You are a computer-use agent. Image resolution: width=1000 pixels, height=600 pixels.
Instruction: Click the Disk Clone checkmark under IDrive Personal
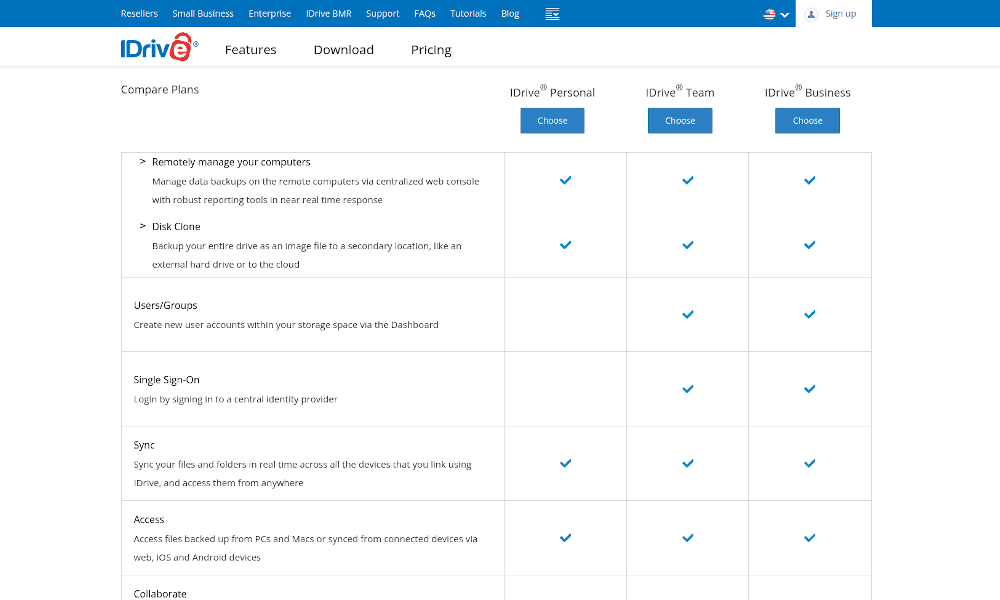pos(566,244)
